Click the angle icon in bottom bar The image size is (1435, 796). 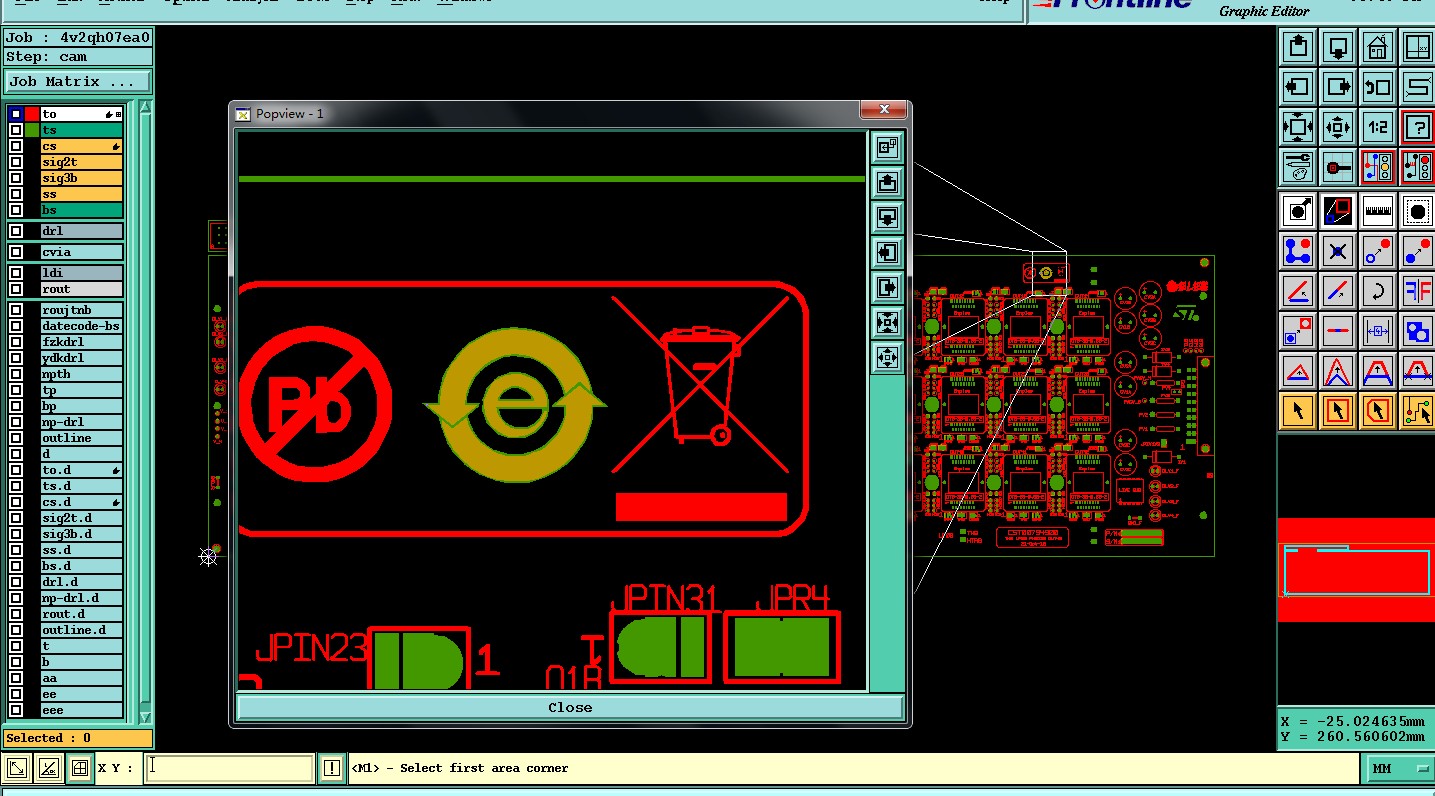click(48, 768)
